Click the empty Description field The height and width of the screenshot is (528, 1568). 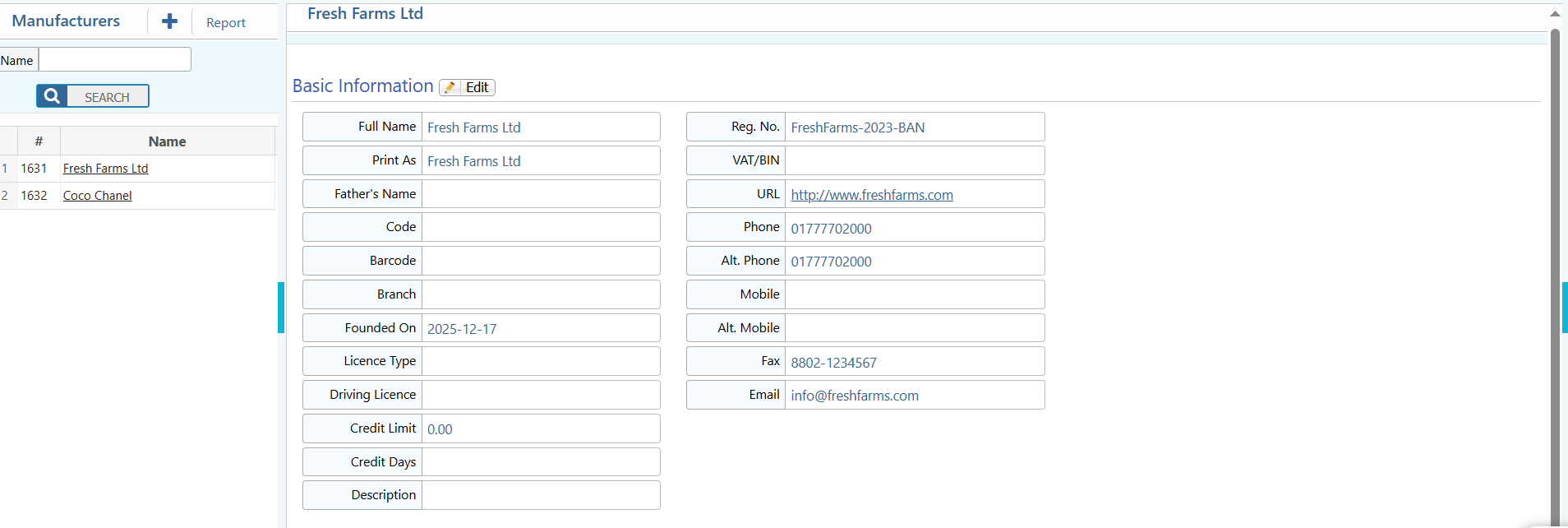[541, 495]
